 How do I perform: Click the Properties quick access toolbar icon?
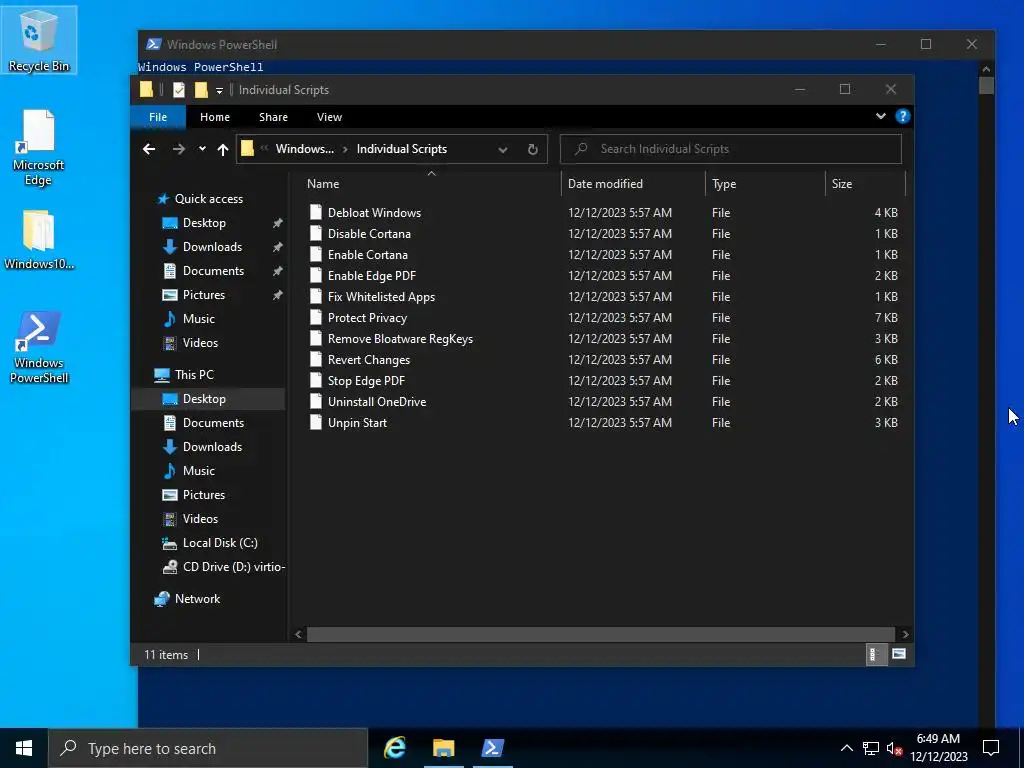179,90
